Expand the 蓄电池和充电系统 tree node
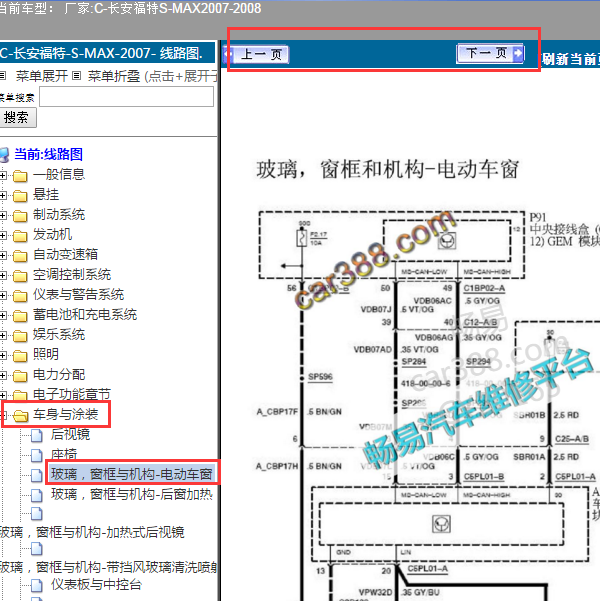The width and height of the screenshot is (600, 601). click(x=3, y=315)
